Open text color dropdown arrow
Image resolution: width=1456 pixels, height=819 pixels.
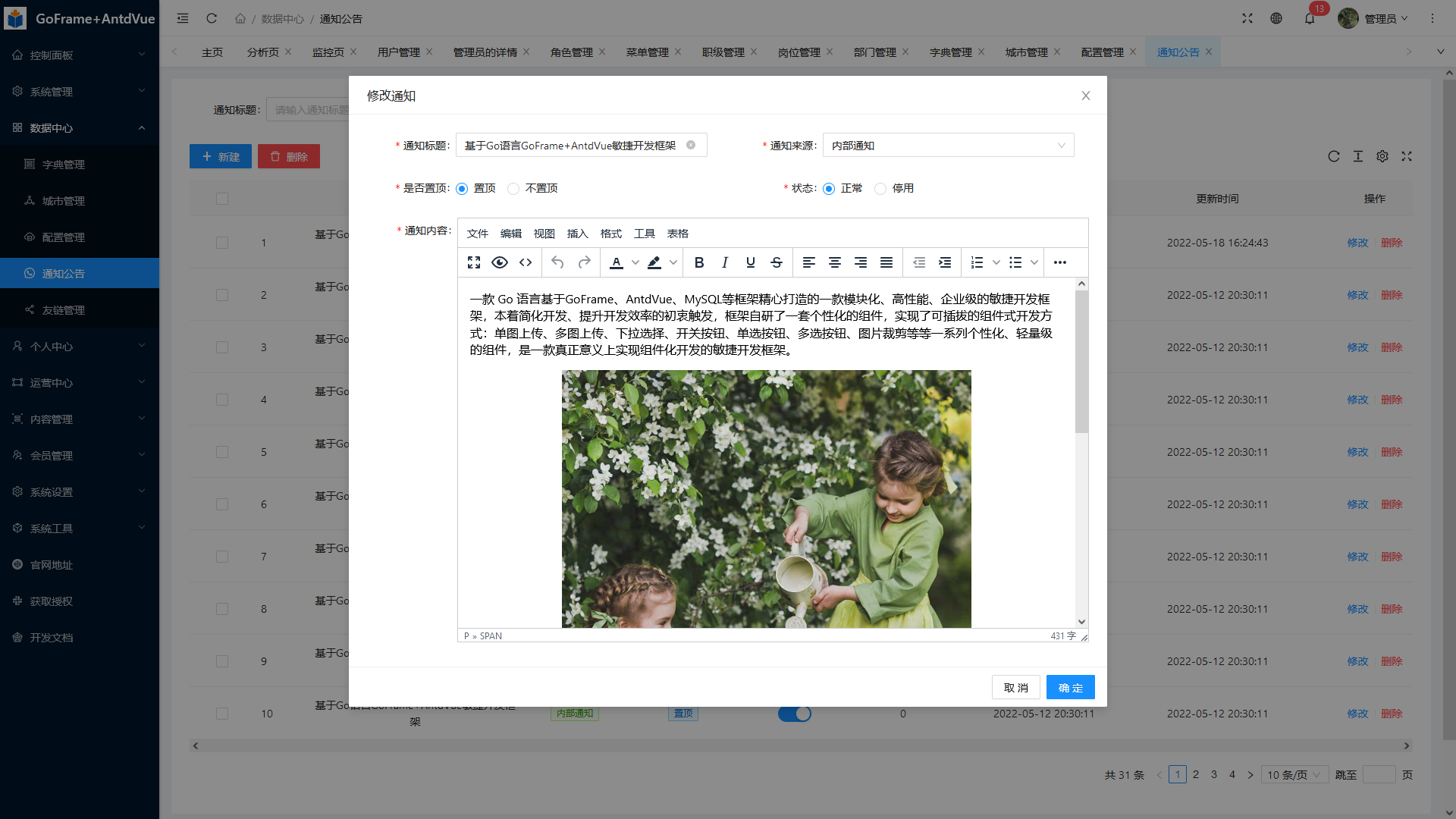tap(635, 262)
